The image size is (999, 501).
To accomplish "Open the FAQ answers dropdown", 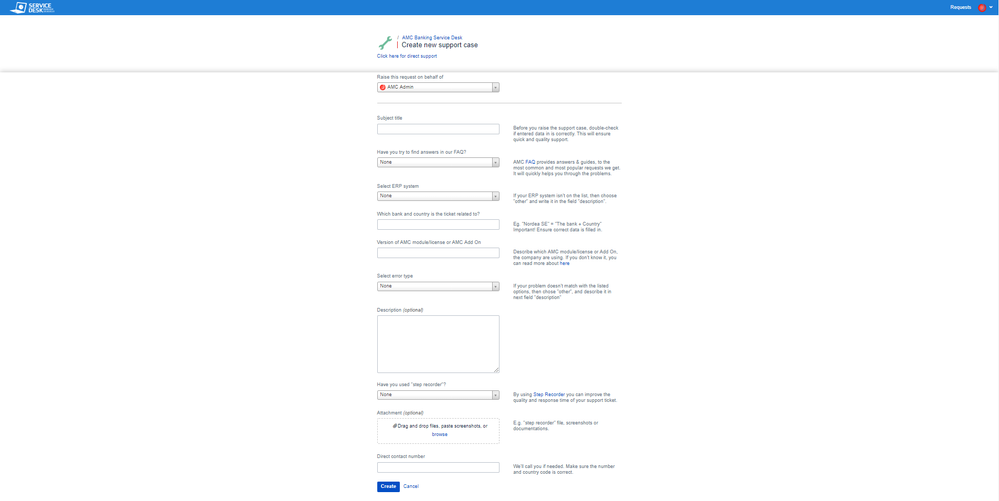I will pos(438,163).
